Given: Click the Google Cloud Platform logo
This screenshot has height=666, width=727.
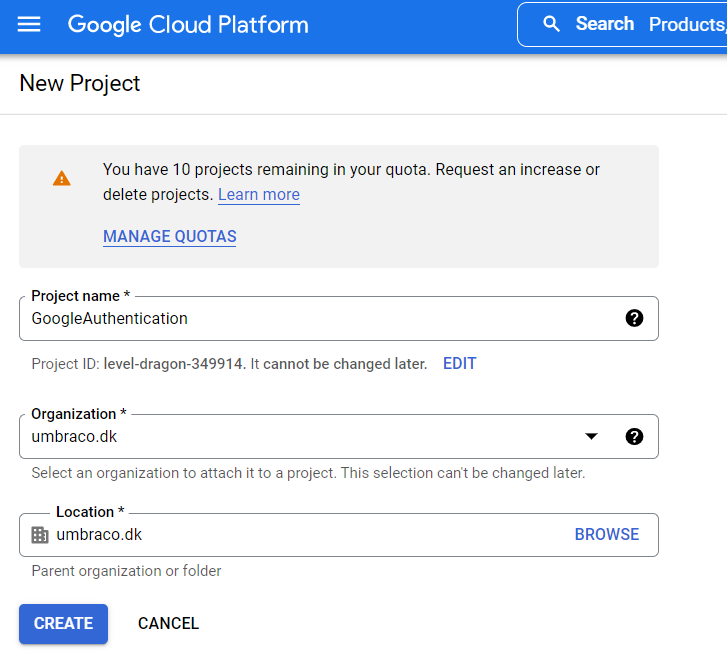Looking at the screenshot, I should (188, 25).
